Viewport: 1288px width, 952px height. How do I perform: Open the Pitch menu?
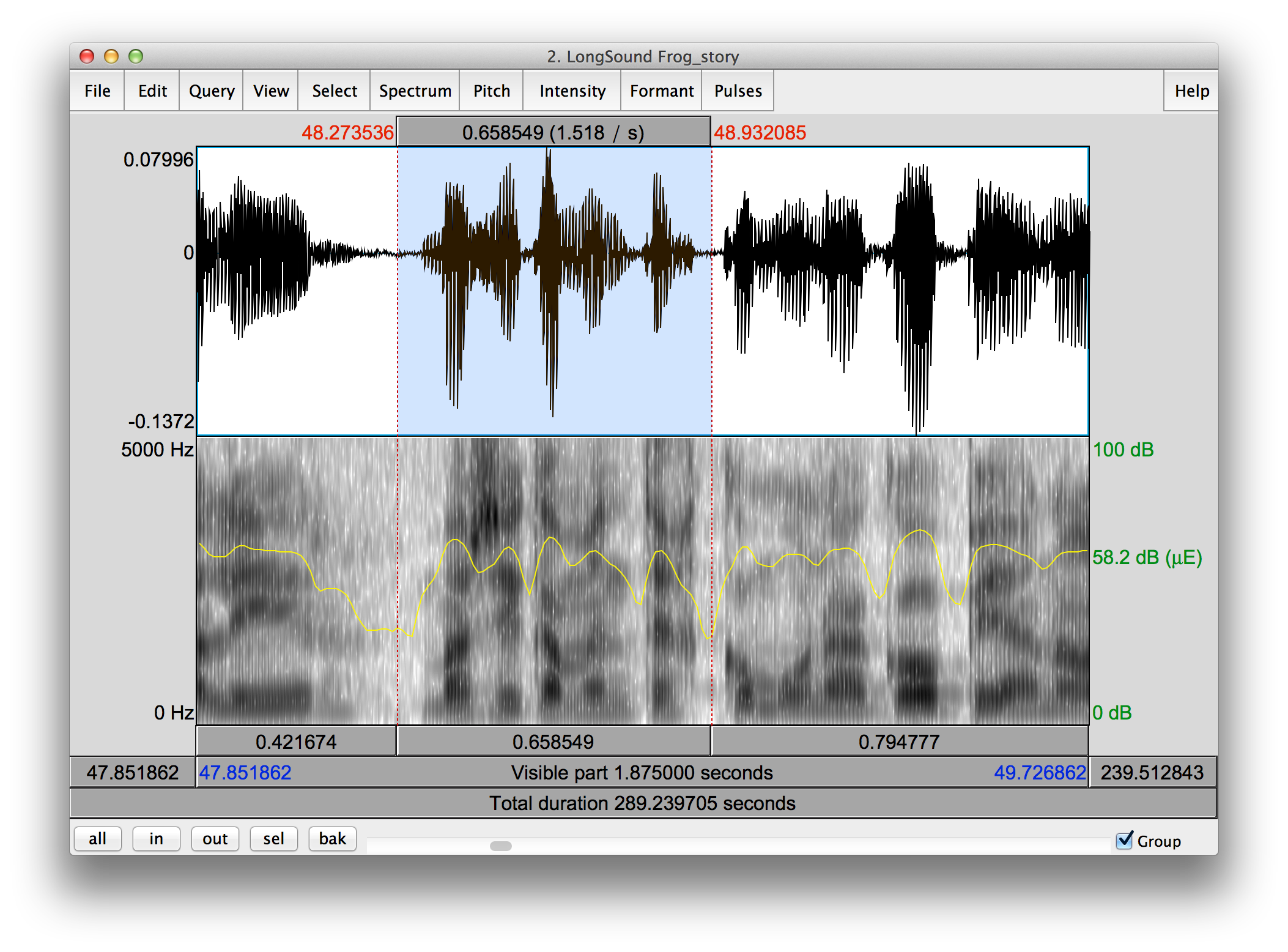(x=492, y=91)
